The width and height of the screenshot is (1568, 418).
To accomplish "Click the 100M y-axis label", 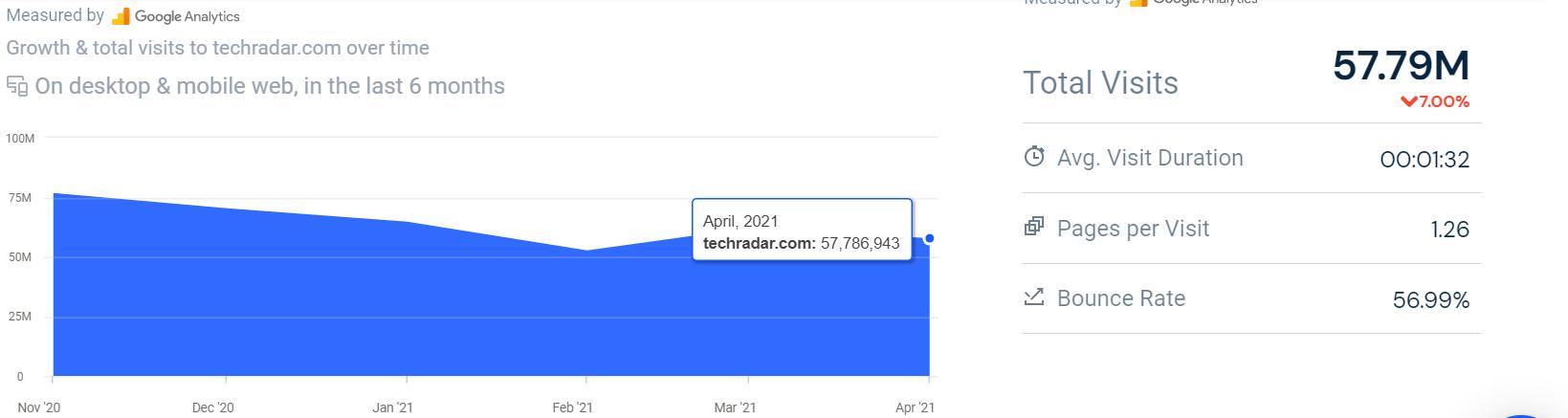I will (x=20, y=139).
